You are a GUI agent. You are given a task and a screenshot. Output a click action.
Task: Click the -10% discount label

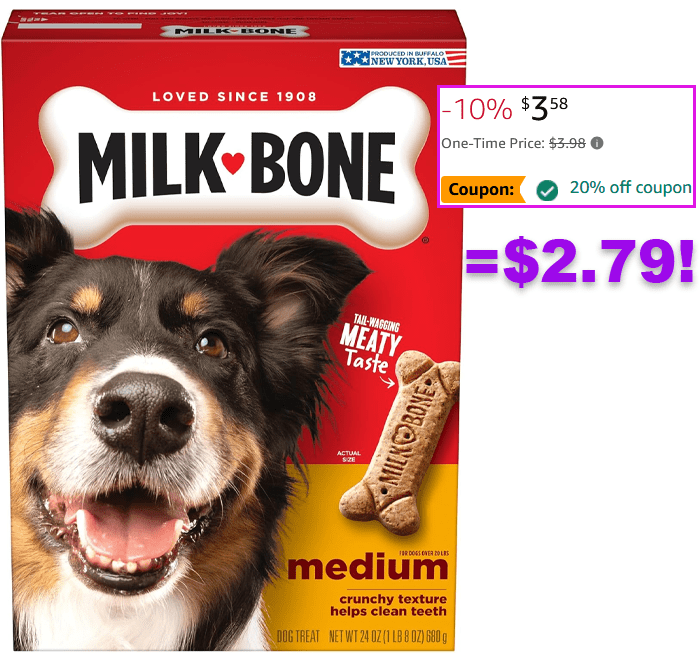(x=477, y=108)
